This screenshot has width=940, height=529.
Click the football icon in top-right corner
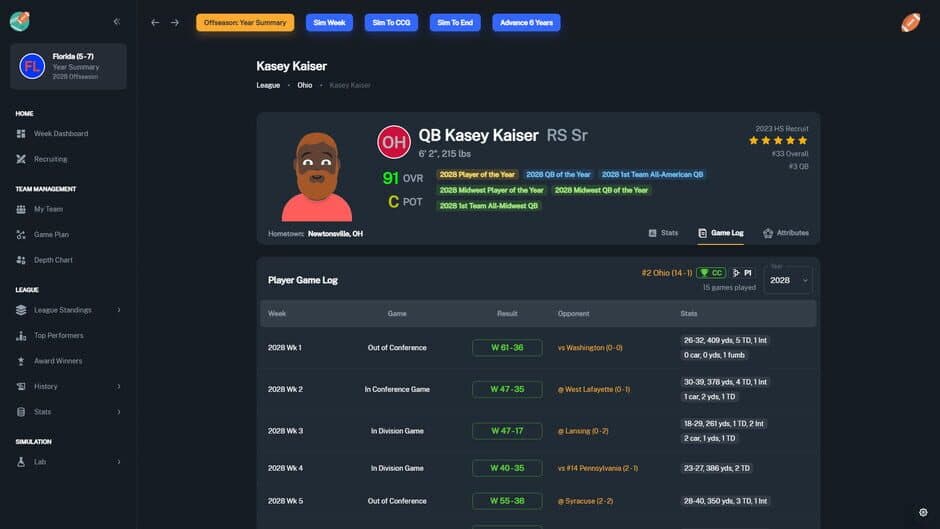pyautogui.click(x=910, y=22)
